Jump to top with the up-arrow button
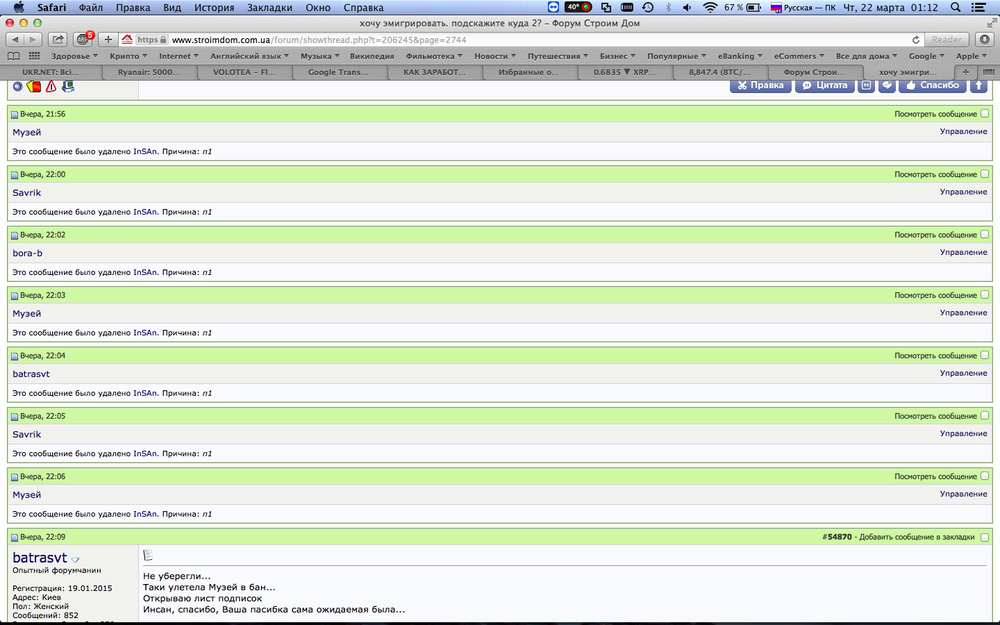 pyautogui.click(x=979, y=85)
